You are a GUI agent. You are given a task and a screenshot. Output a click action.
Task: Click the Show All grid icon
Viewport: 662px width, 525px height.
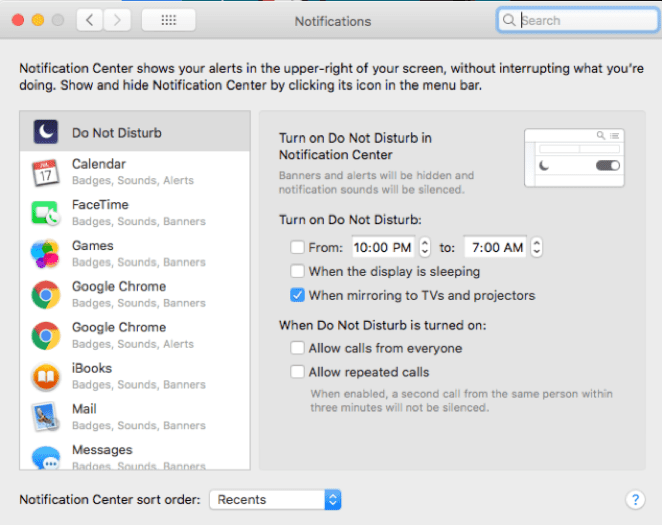click(168, 20)
